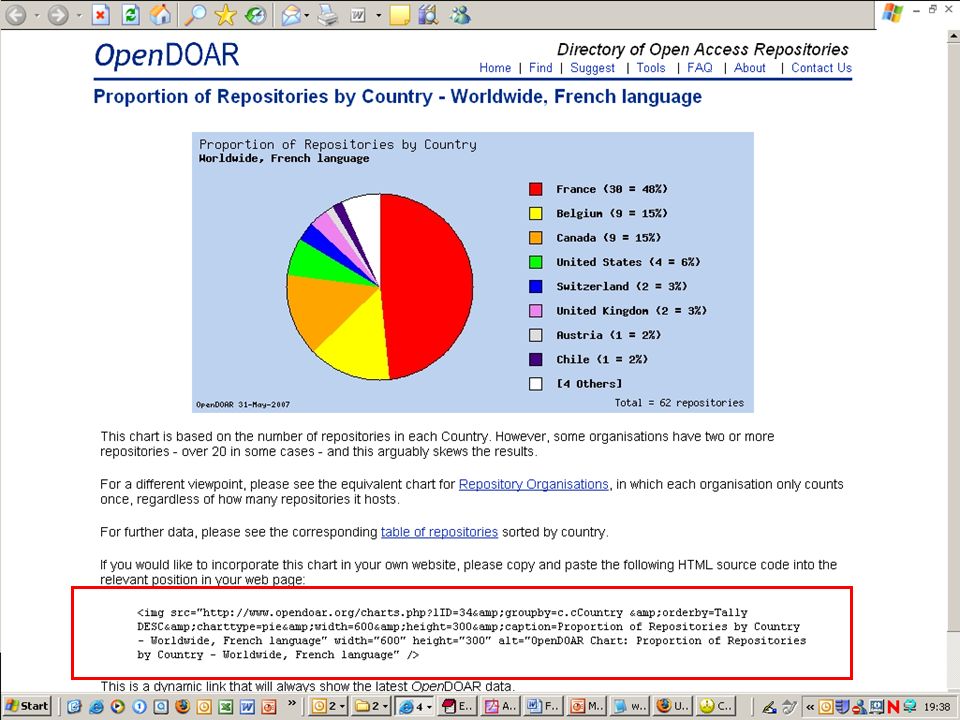Click the OpenDOAR logo
Viewport: 960px width, 720px height.
(167, 56)
